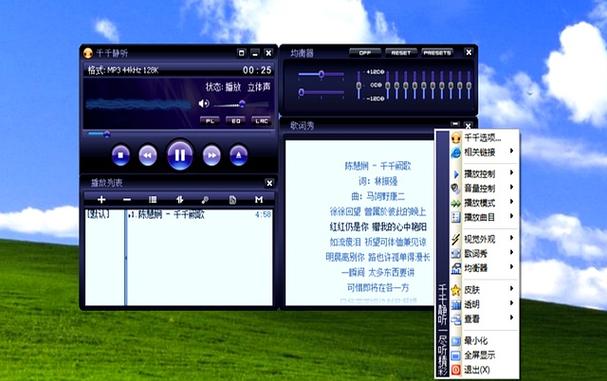Select the [默认] list in the playlist
This screenshot has height=381, width=607.
(x=98, y=214)
